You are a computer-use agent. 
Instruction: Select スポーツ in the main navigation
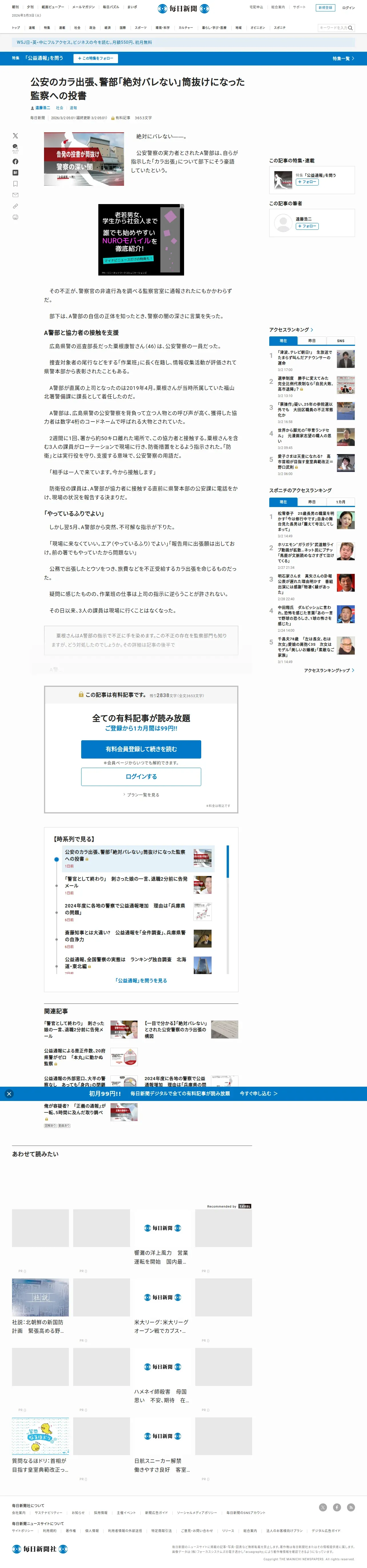tap(141, 27)
